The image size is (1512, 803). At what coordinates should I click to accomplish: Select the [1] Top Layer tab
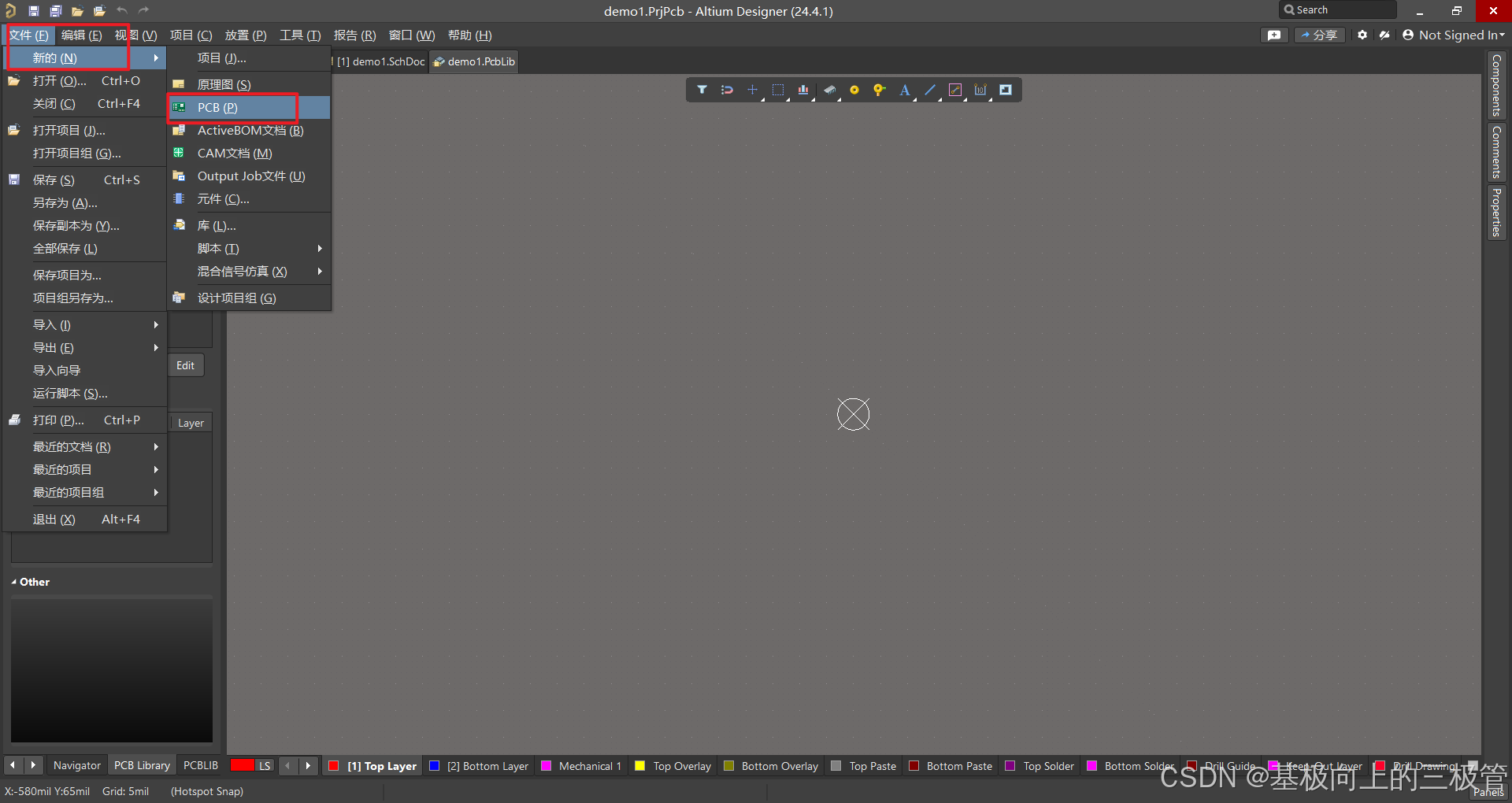click(373, 766)
